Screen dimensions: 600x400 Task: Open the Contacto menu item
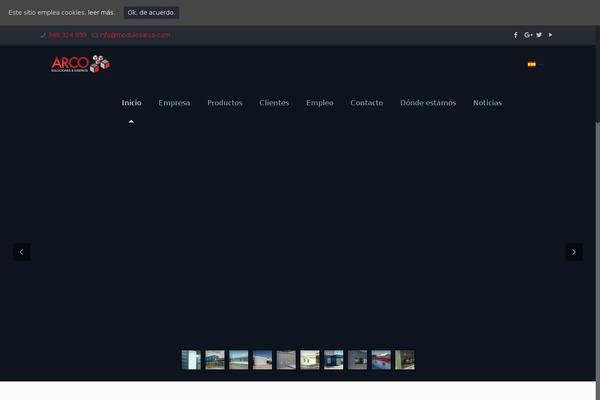pyautogui.click(x=367, y=103)
